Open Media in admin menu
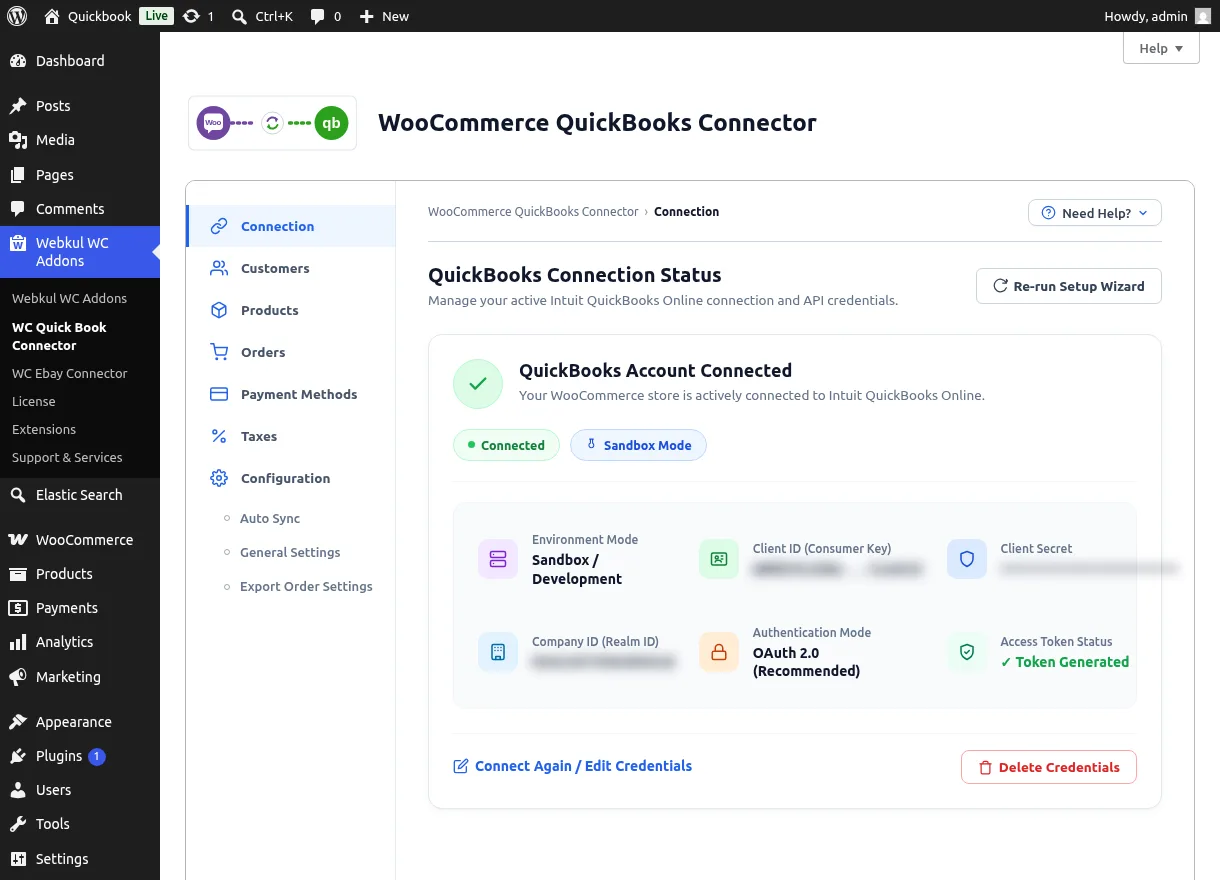Image resolution: width=1220 pixels, height=880 pixels. pyautogui.click(x=80, y=140)
